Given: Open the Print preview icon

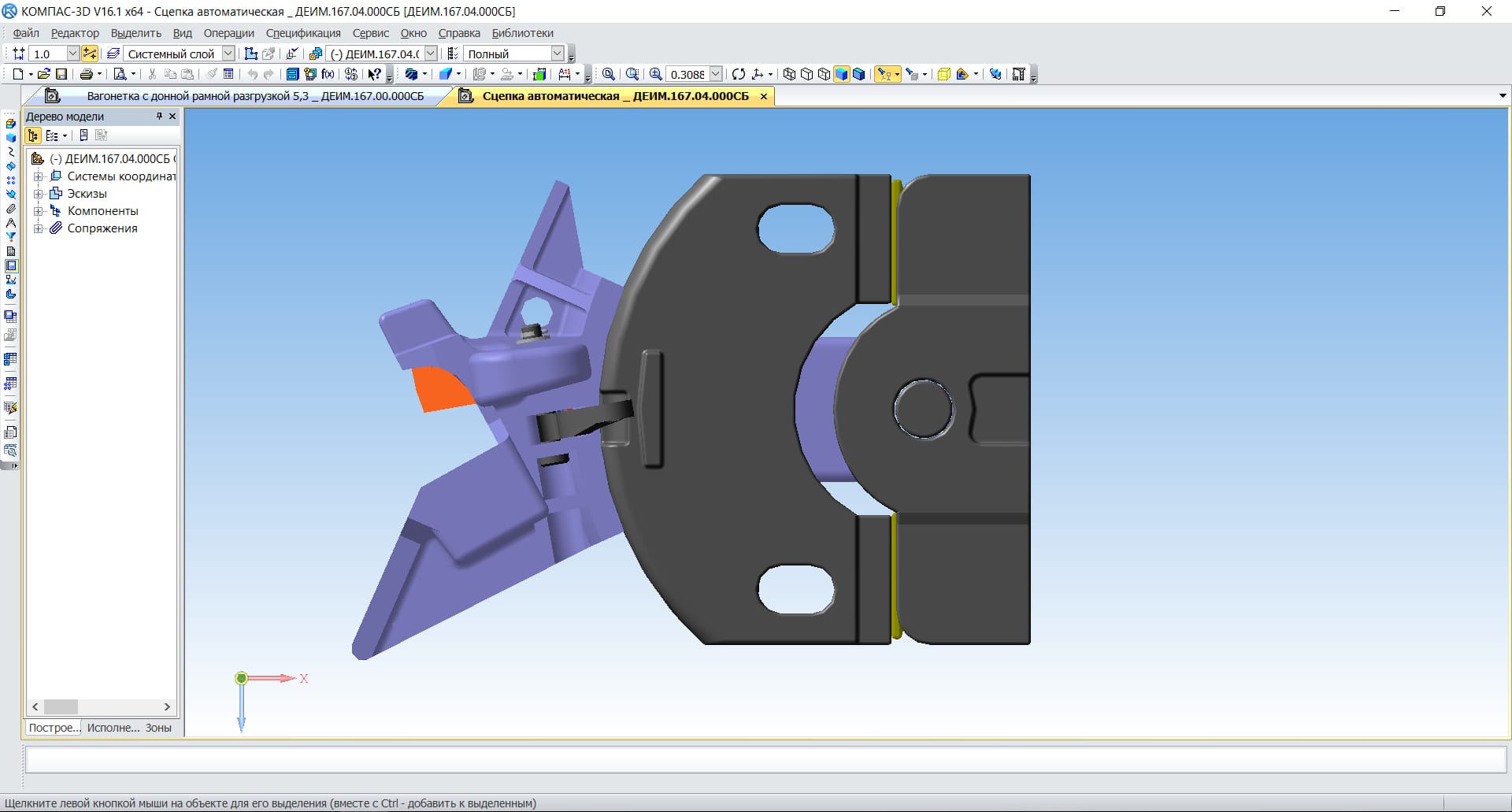Looking at the screenshot, I should [x=120, y=74].
